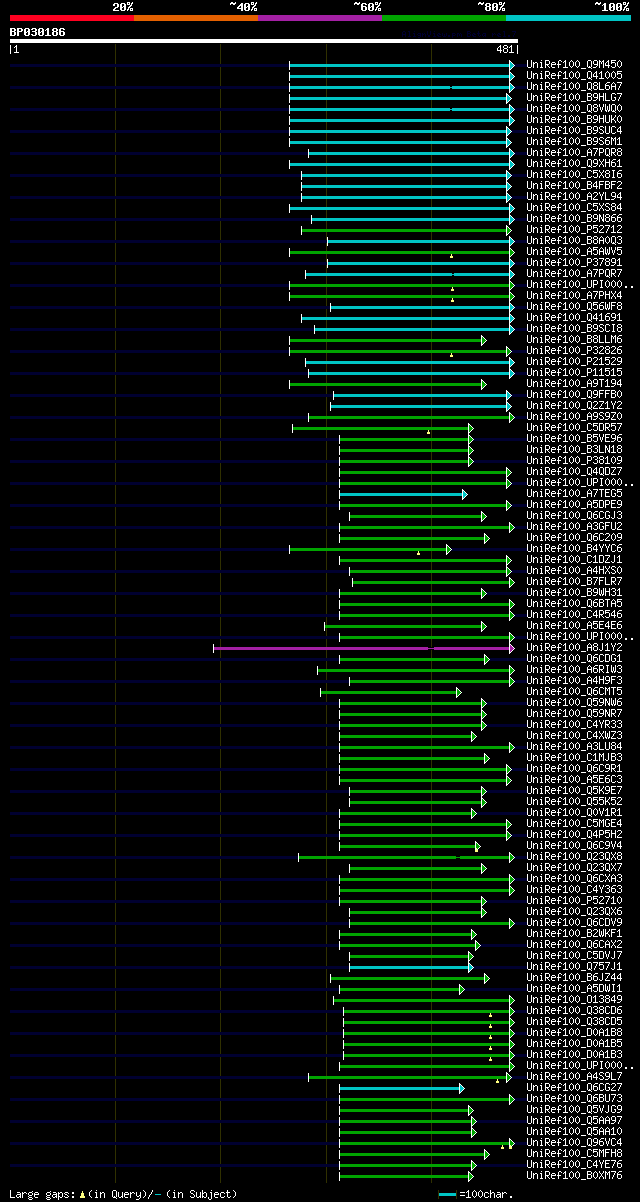Select label UniRef100_A9T194
This screenshot has width=640, height=1202.
pos(574,383)
